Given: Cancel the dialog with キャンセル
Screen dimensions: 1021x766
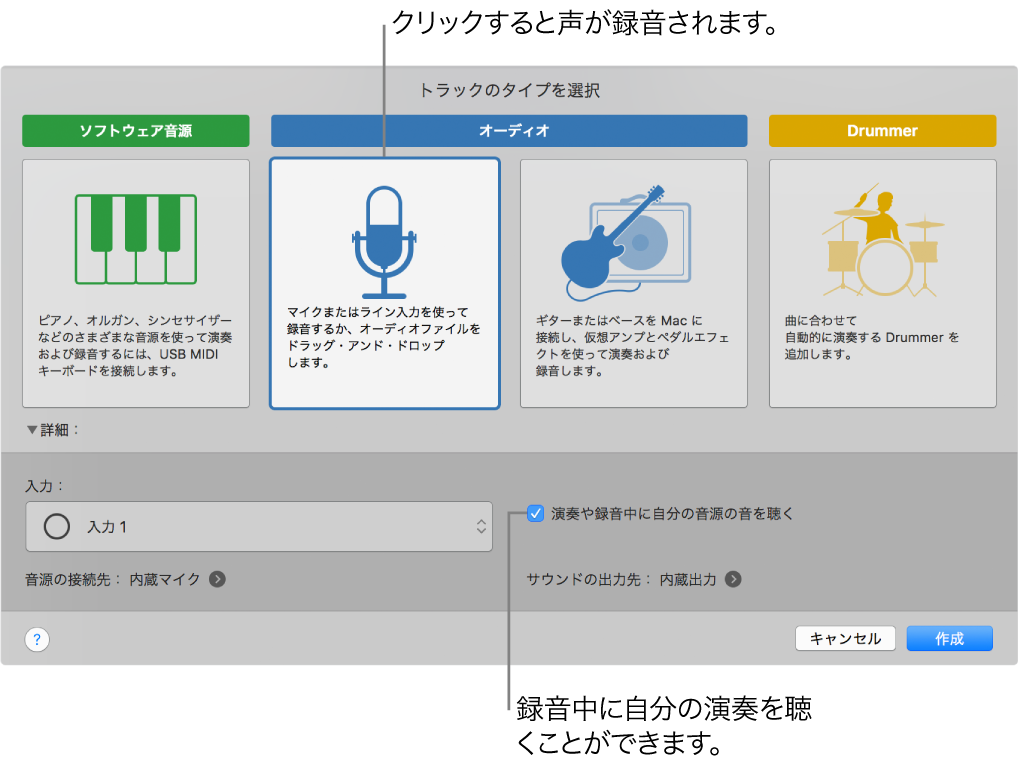Looking at the screenshot, I should (x=844, y=638).
